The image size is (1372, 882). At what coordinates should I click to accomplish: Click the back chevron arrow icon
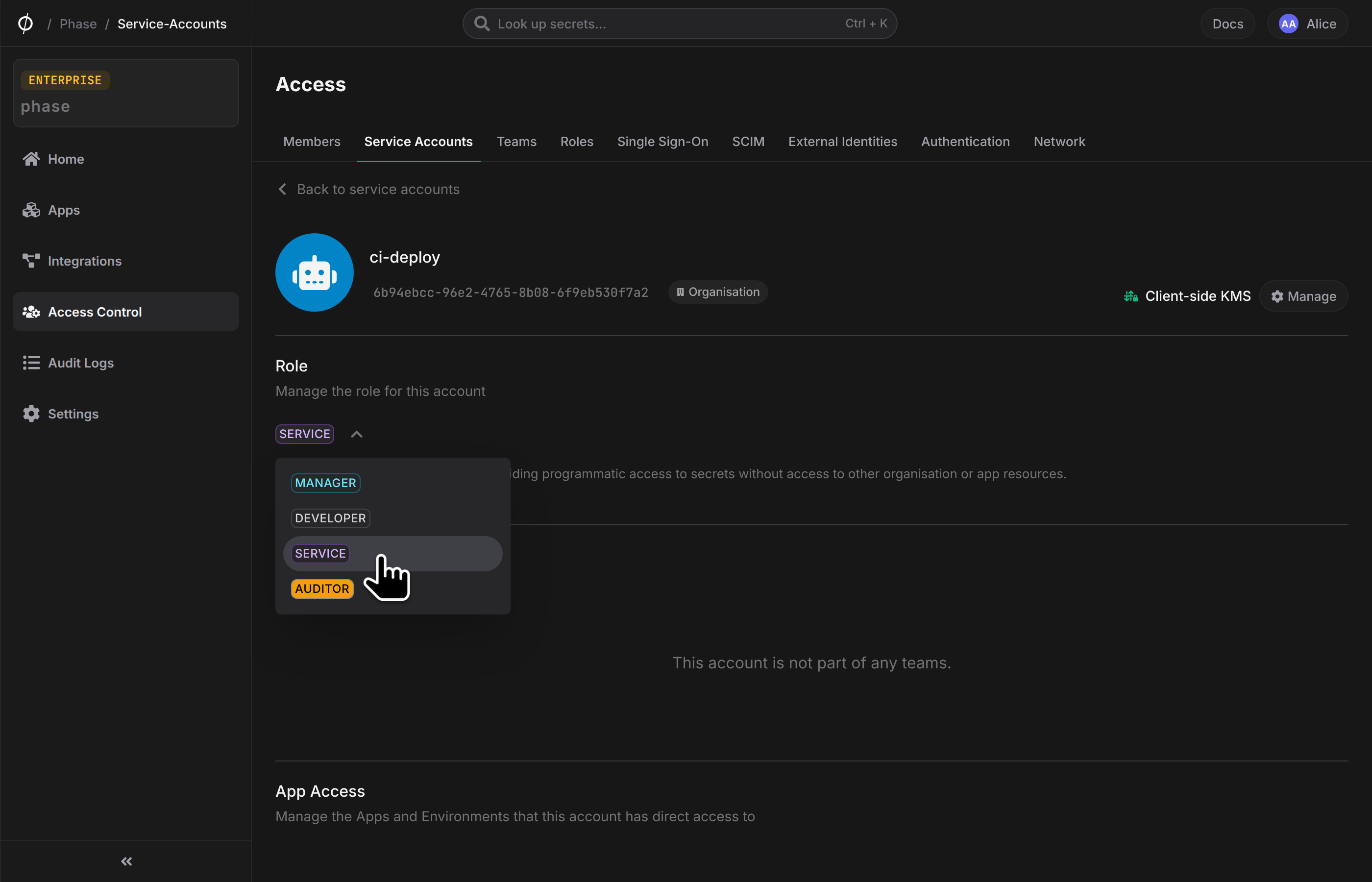(282, 189)
